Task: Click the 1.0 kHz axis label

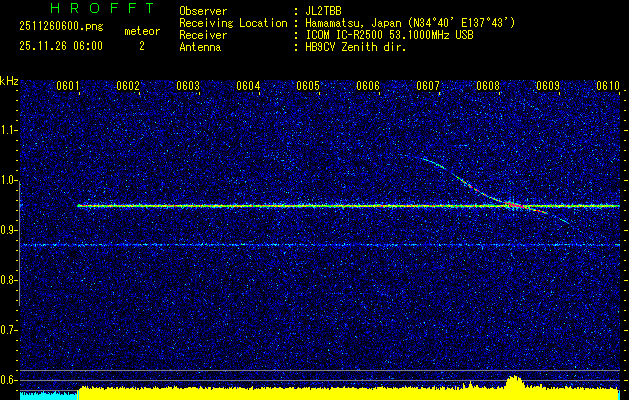Action: click(x=9, y=180)
